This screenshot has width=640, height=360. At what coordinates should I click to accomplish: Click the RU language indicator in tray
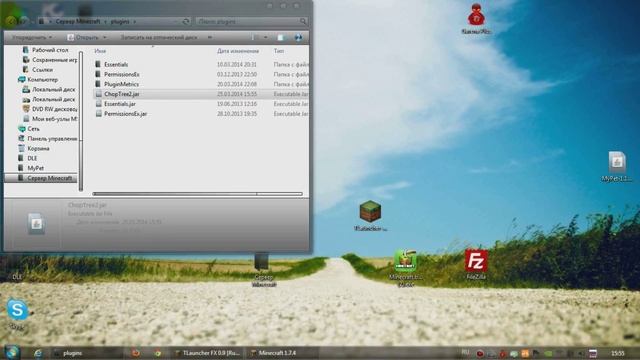coord(465,352)
